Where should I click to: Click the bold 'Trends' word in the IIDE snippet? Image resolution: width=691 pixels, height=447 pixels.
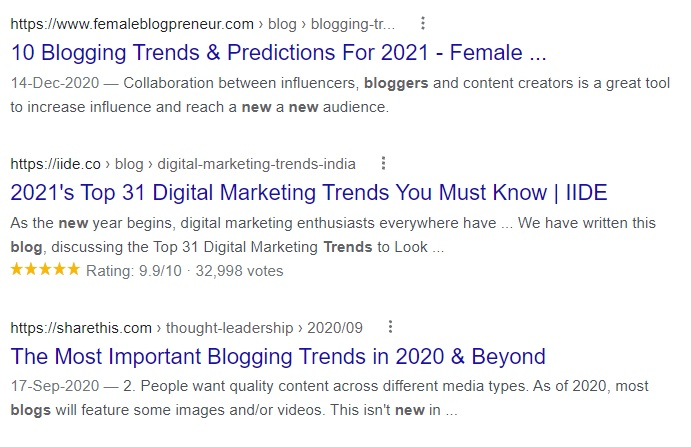click(348, 247)
